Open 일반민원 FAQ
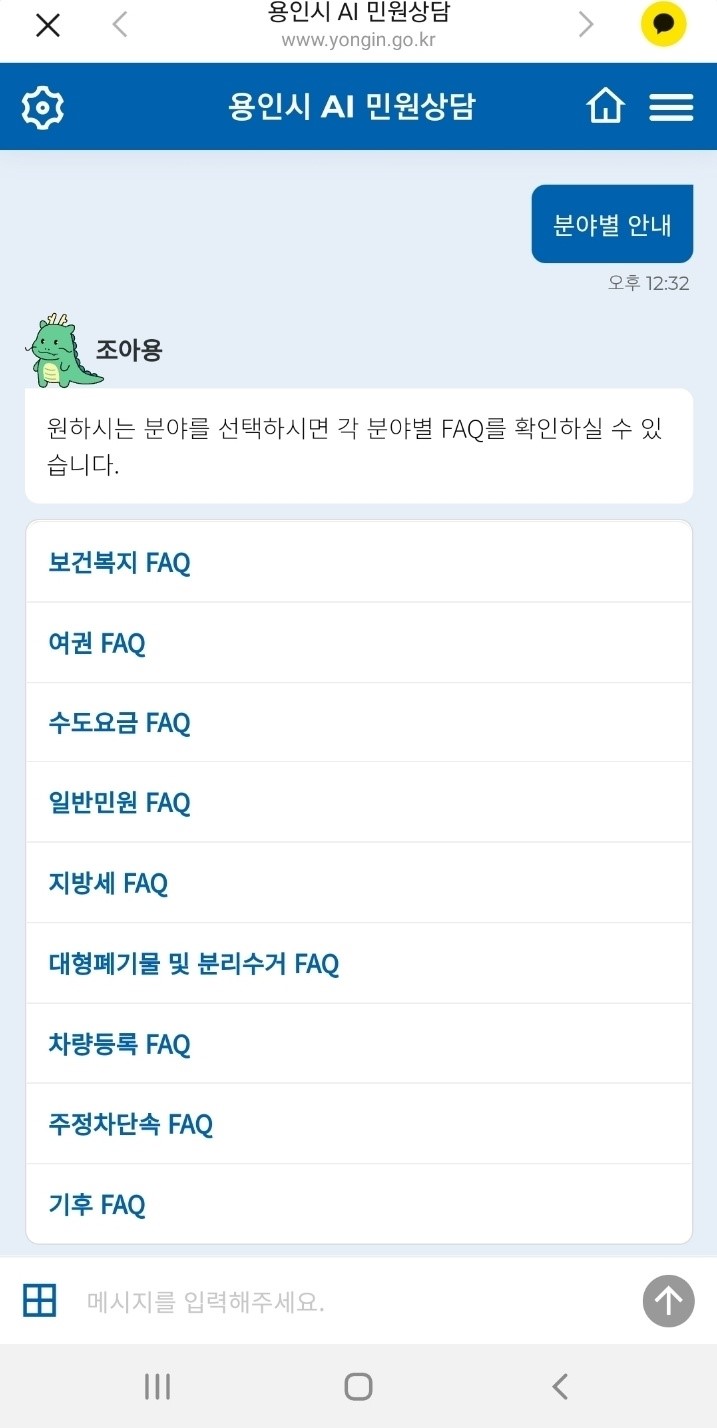This screenshot has height=1428, width=717. (359, 803)
